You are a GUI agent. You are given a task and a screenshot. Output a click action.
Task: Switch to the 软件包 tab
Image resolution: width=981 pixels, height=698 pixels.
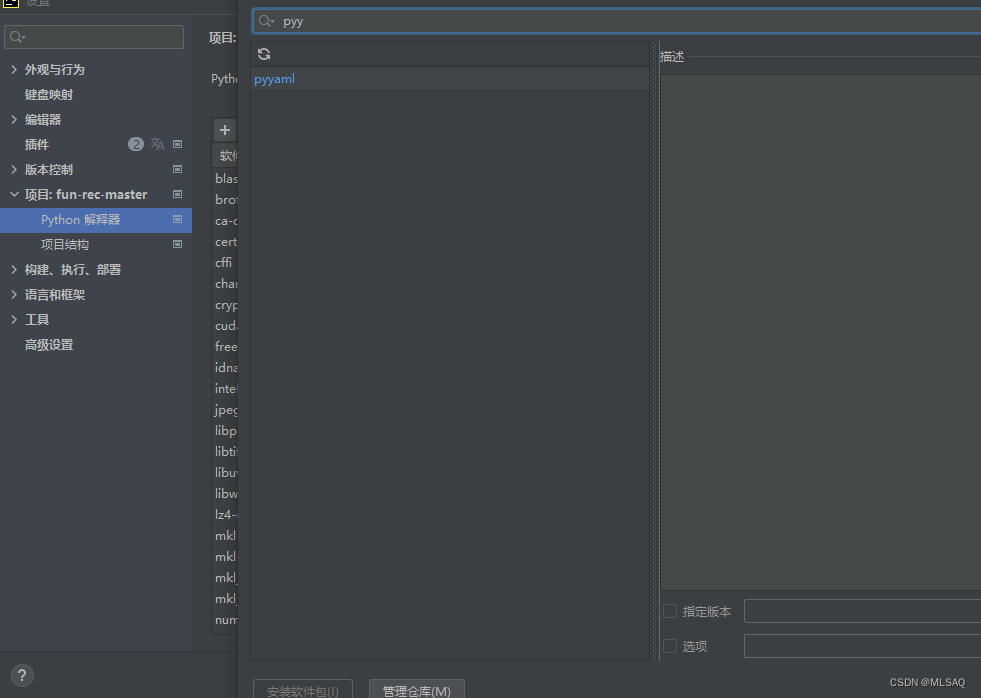[x=227, y=155]
